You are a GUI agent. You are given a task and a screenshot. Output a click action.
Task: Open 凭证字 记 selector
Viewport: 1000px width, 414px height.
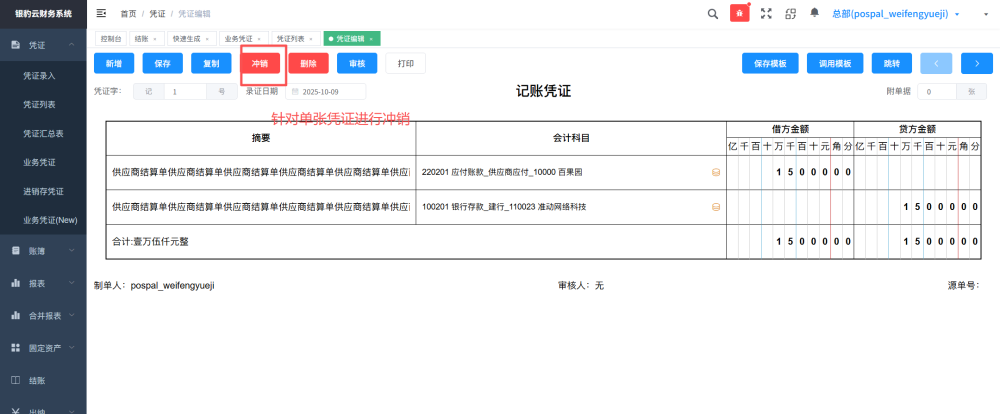[x=149, y=92]
